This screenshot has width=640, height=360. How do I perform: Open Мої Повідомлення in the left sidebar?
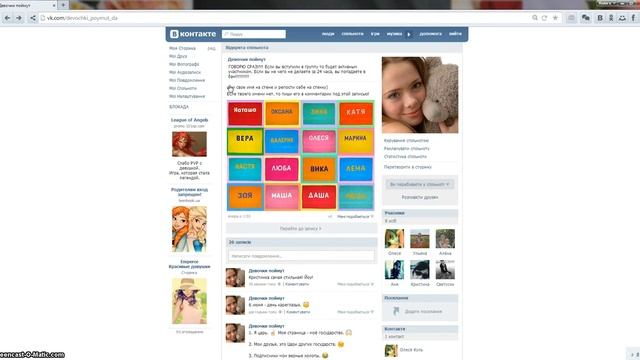click(187, 80)
